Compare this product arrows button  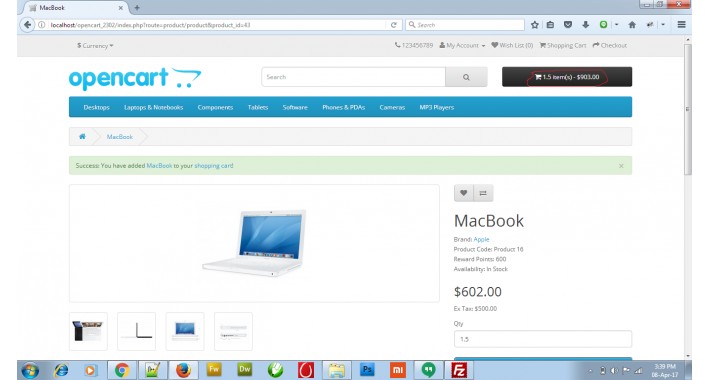[x=483, y=193]
